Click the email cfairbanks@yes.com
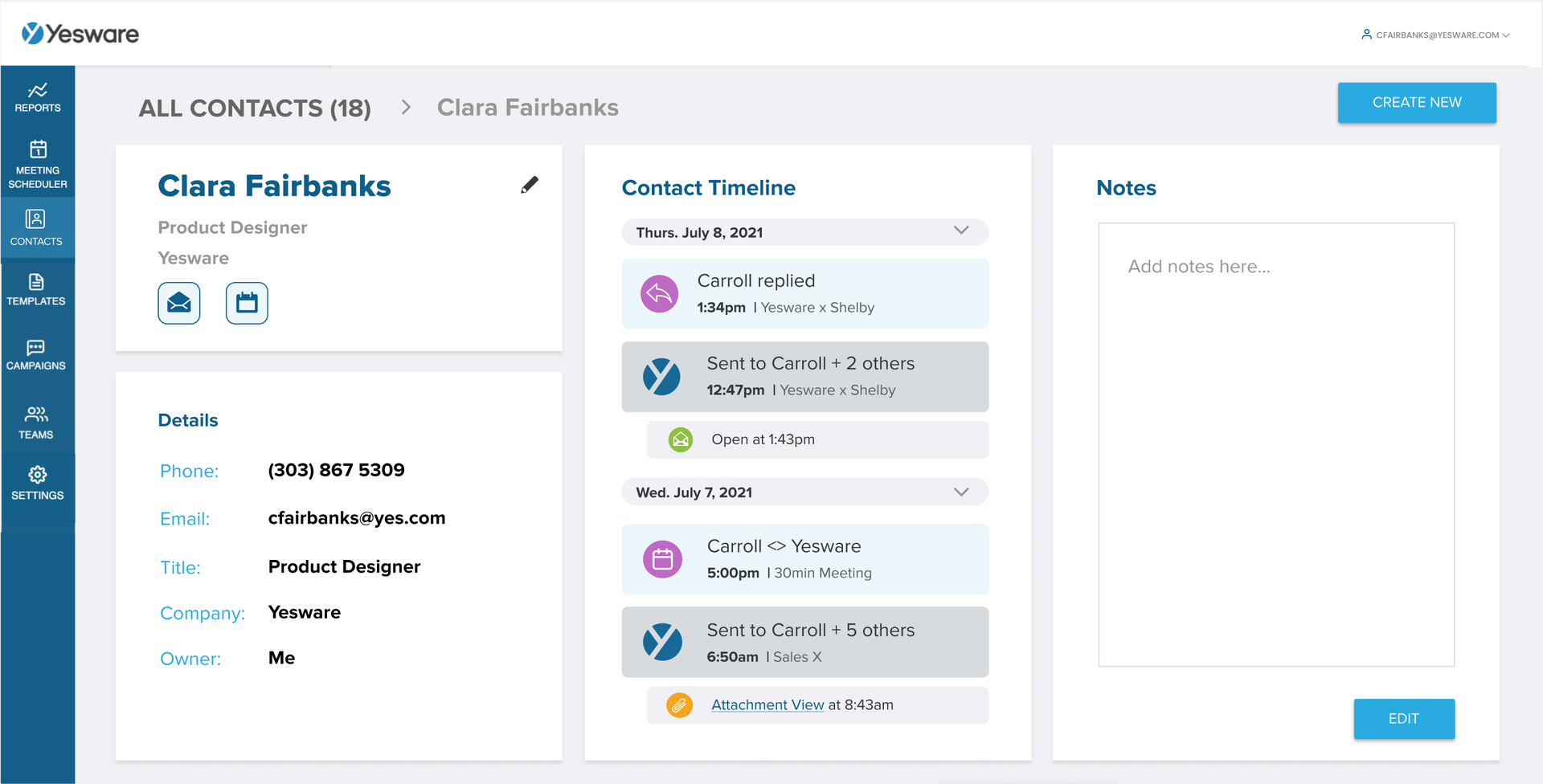 coord(357,518)
